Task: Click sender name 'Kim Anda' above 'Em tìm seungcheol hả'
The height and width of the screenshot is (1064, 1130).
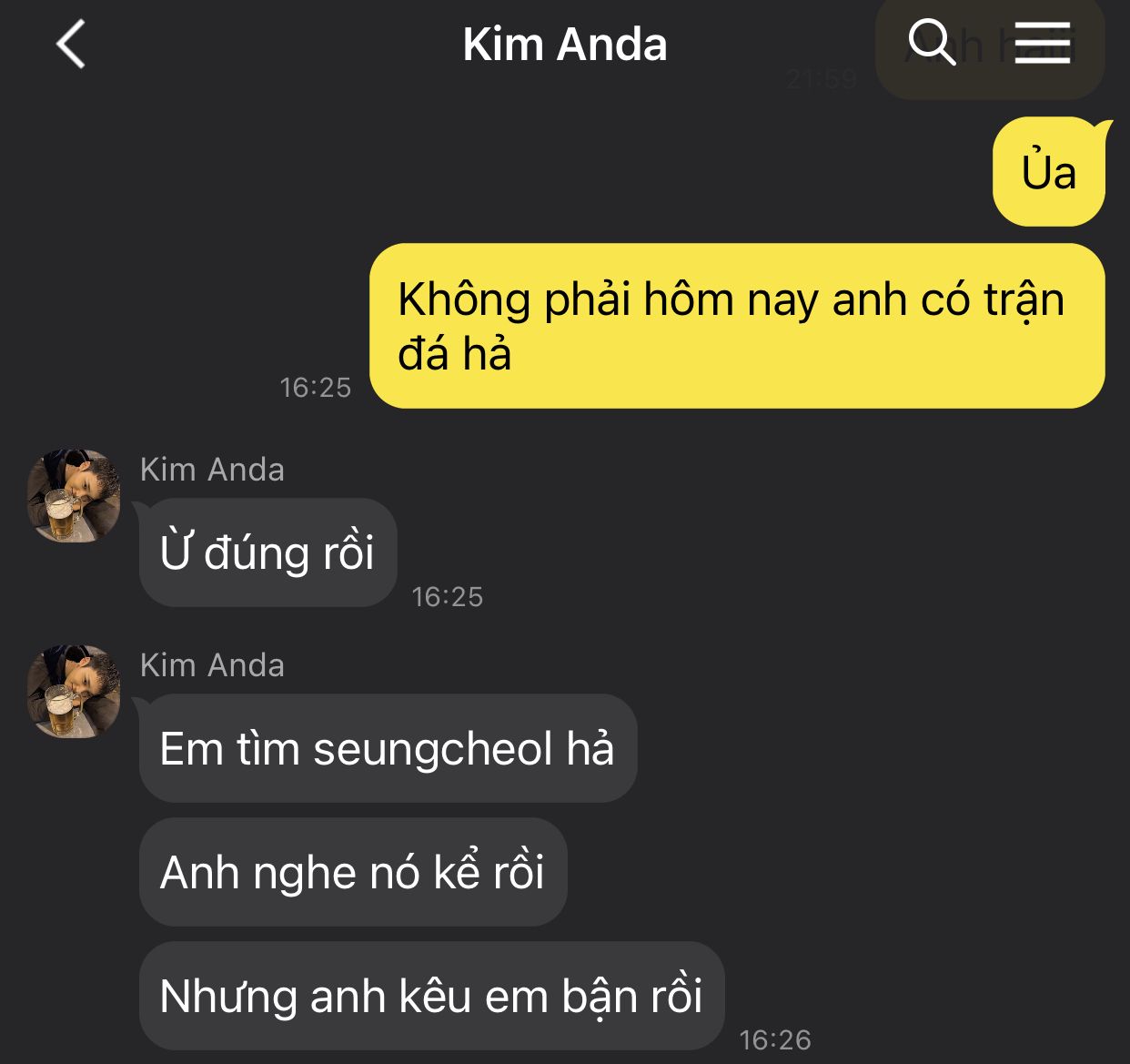Action: [x=212, y=665]
